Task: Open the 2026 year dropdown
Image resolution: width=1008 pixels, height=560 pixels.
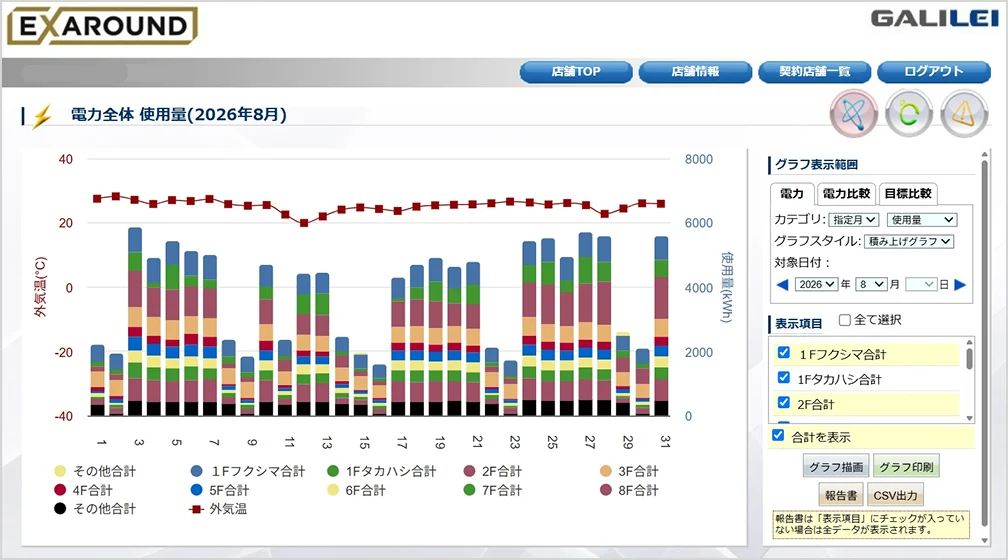Action: (816, 284)
